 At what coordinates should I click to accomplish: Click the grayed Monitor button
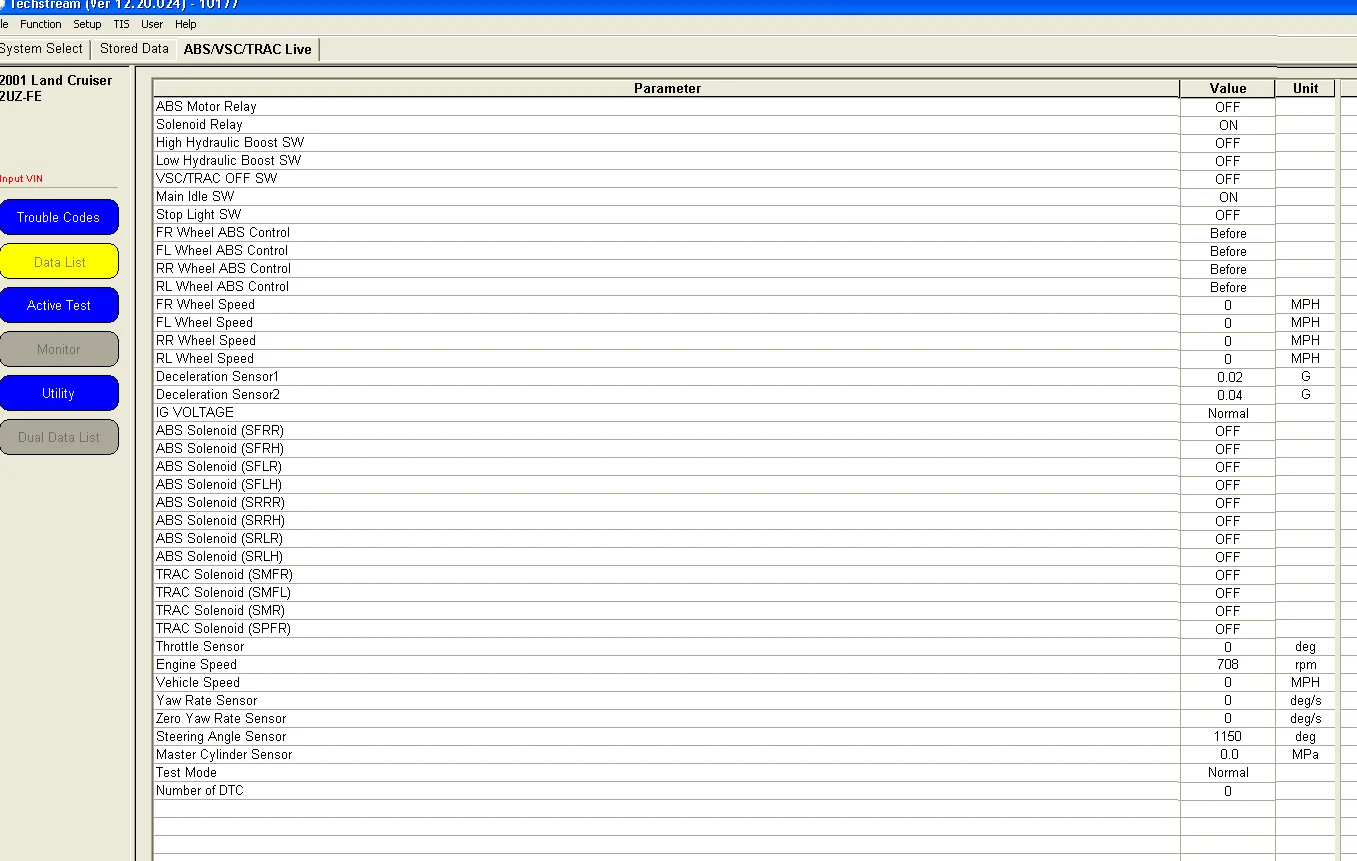(x=58, y=349)
